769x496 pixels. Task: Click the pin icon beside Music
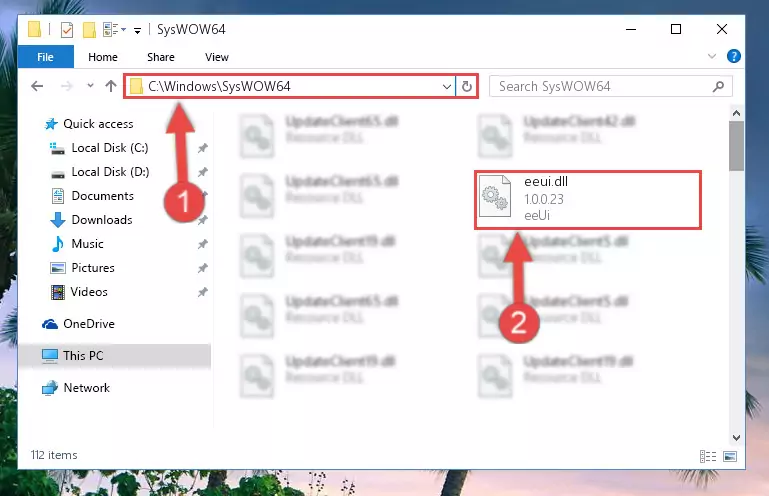tap(203, 244)
